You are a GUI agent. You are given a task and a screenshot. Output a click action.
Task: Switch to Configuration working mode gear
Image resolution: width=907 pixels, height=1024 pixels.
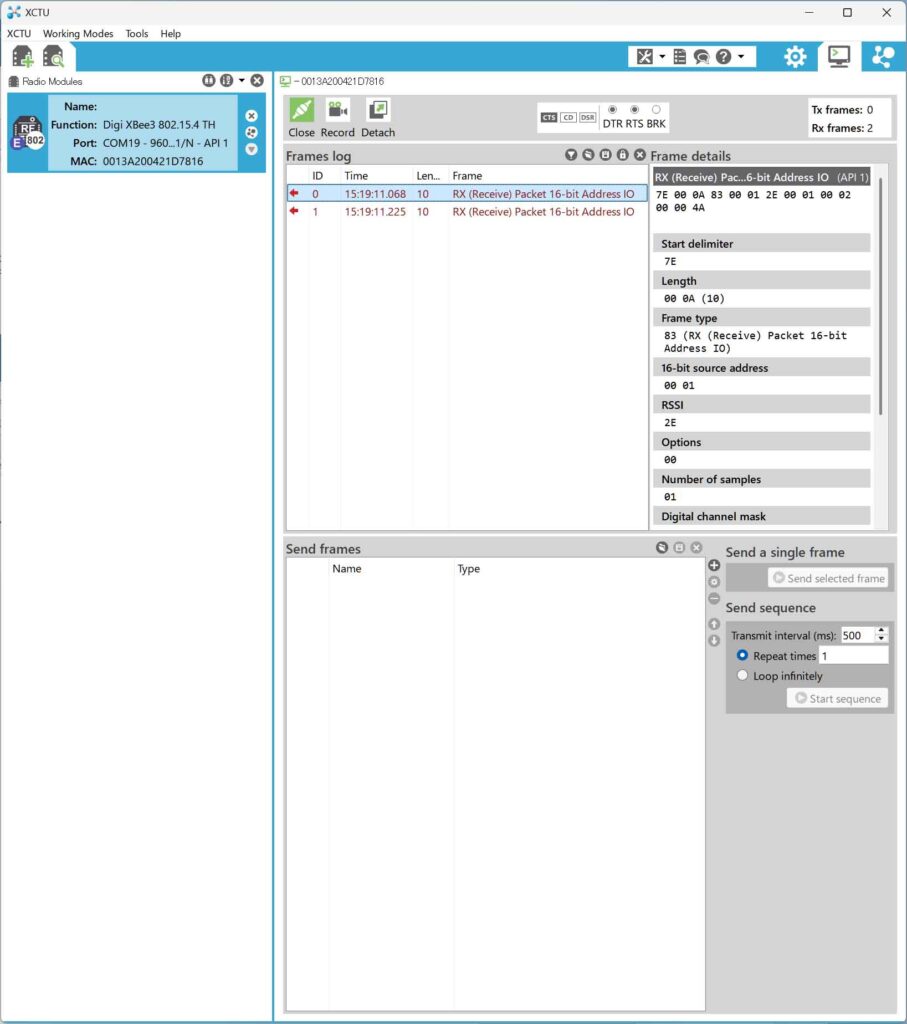coord(795,57)
